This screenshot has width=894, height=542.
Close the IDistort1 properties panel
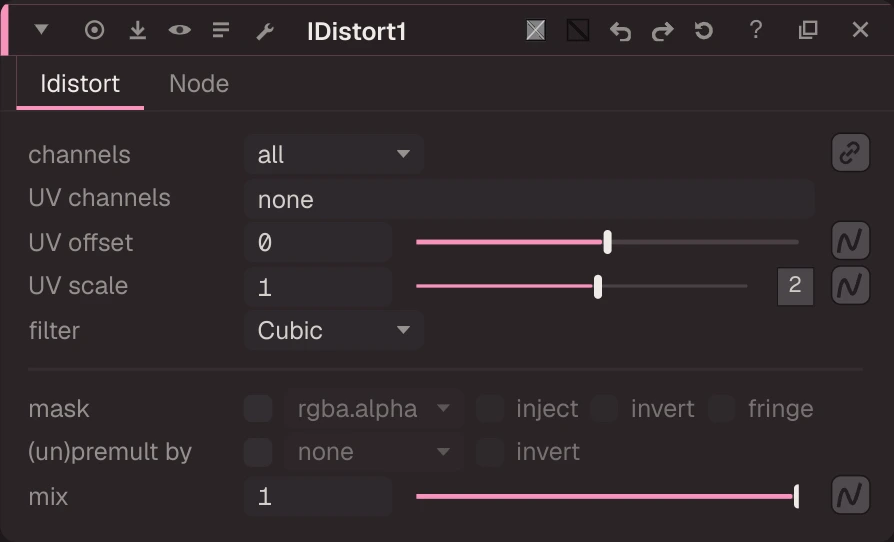pos(860,30)
